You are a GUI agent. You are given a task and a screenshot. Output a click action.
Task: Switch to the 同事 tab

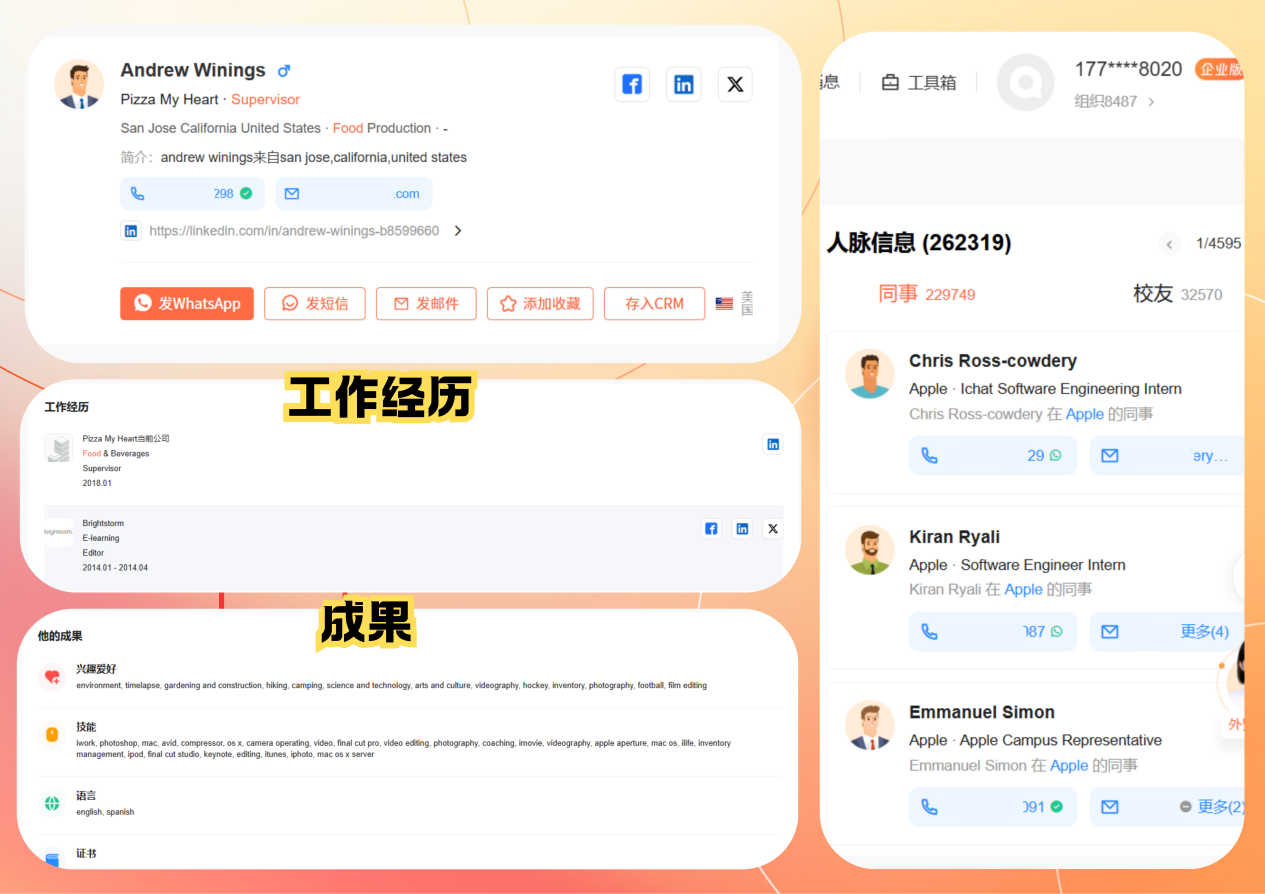[926, 294]
